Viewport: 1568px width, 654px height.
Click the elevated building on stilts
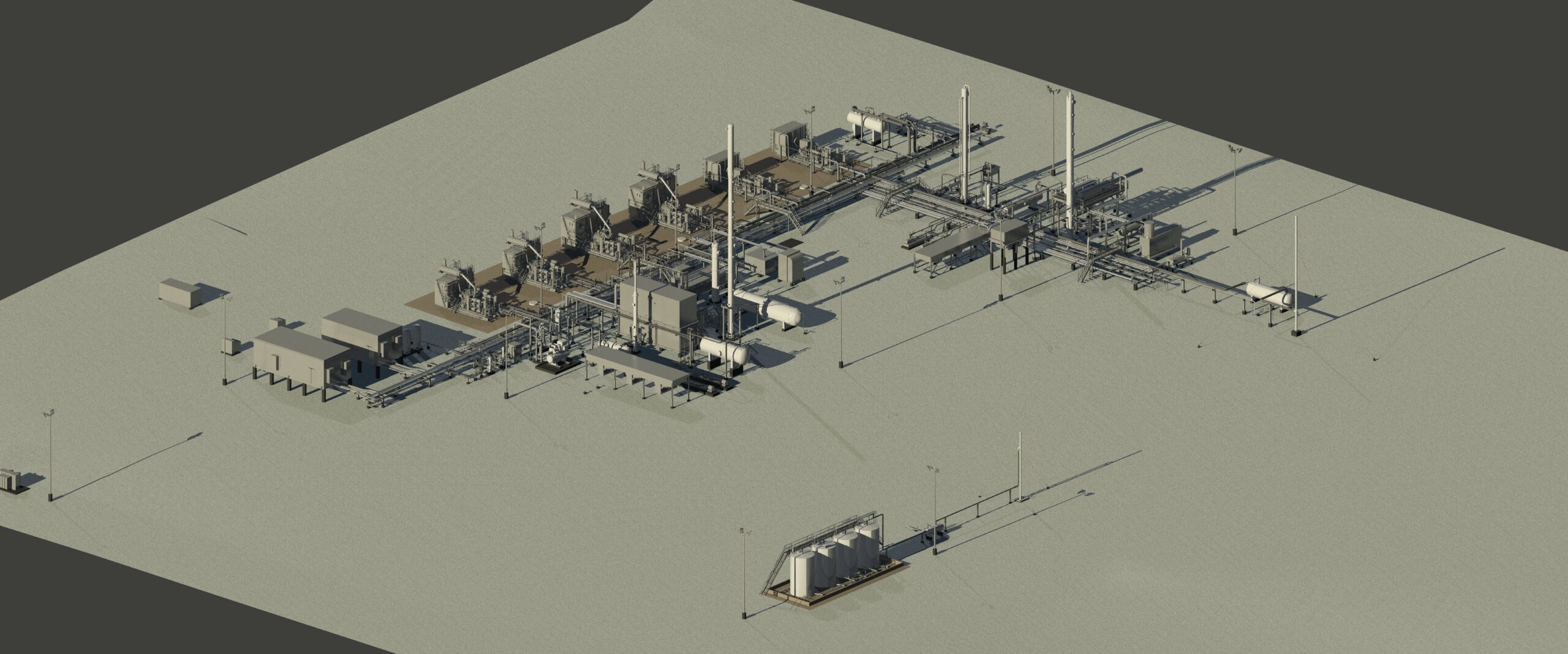click(x=300, y=359)
